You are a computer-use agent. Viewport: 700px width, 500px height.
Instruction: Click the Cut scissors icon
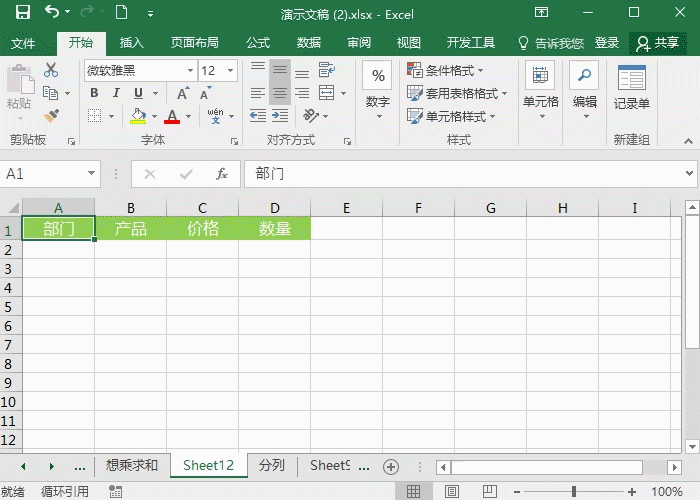pyautogui.click(x=51, y=70)
